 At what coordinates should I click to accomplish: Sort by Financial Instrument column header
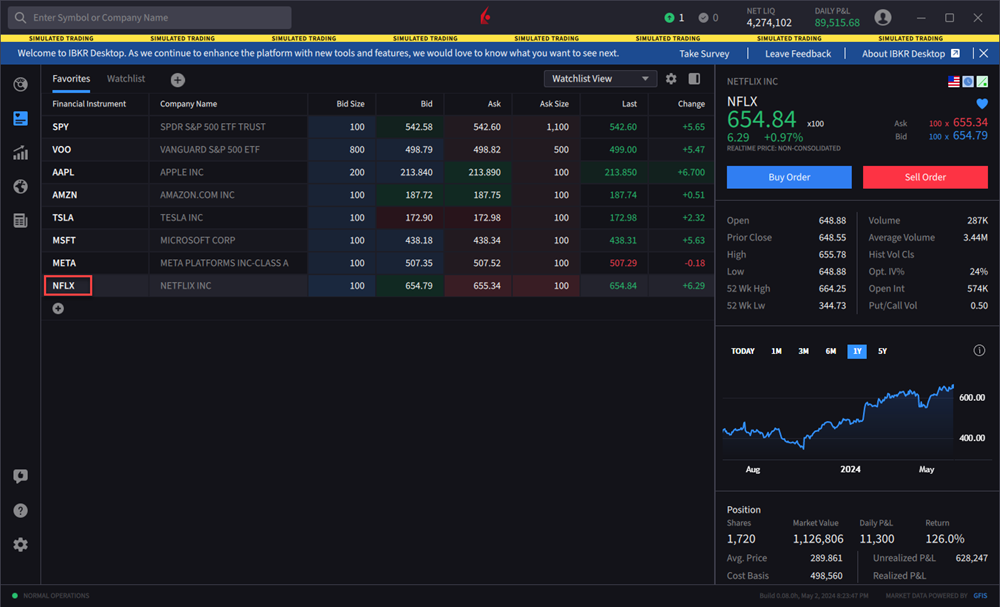point(89,104)
